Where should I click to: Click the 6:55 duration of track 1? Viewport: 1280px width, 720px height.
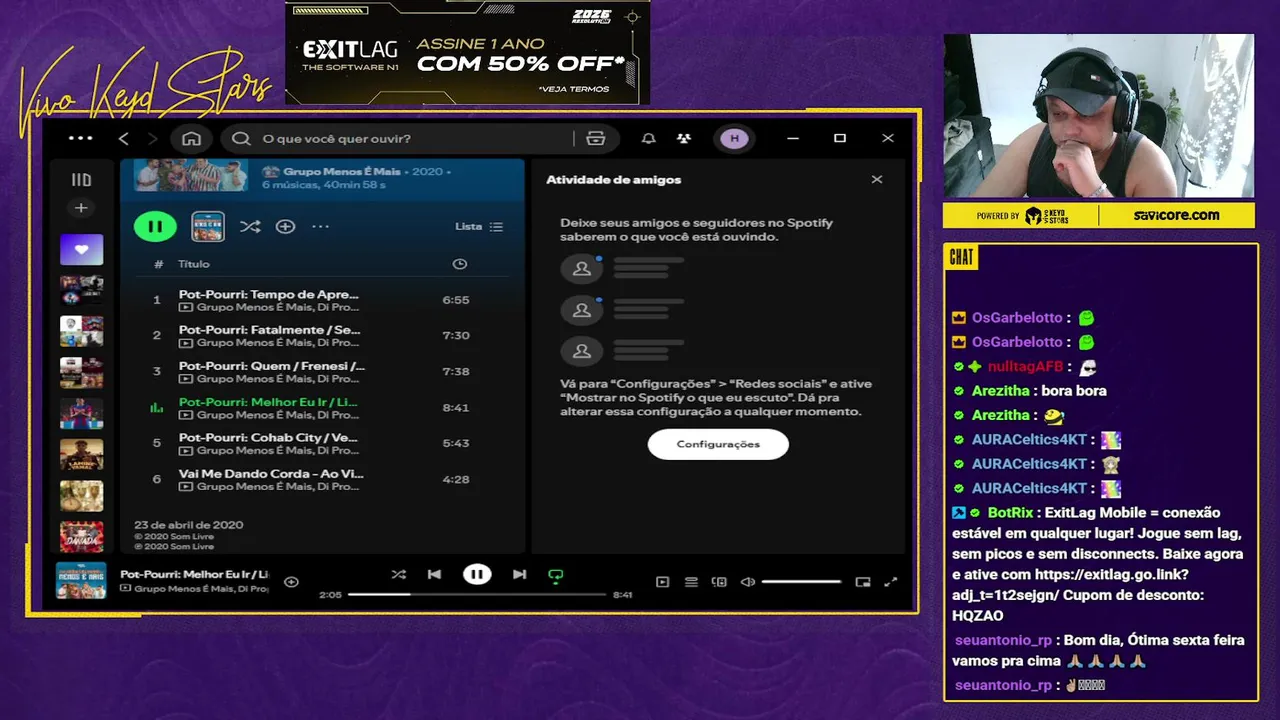tap(456, 300)
